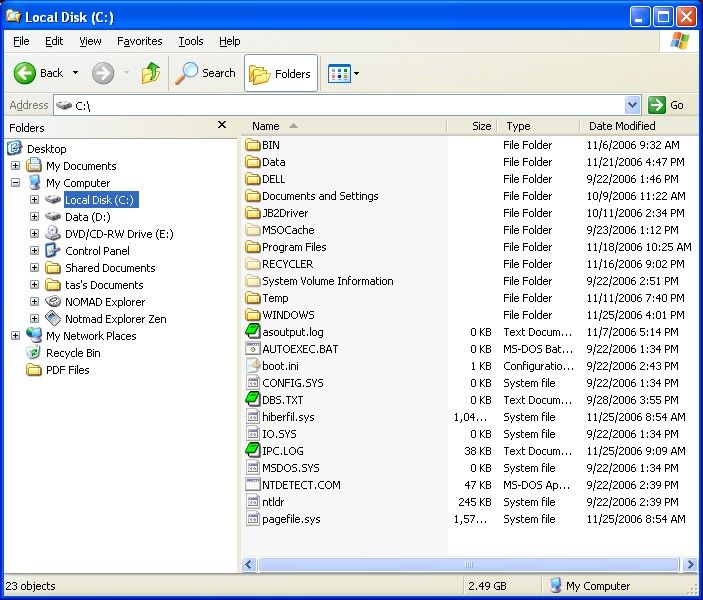Select the Notmad Explorer Zen icon
The width and height of the screenshot is (703, 600).
pyautogui.click(x=53, y=318)
